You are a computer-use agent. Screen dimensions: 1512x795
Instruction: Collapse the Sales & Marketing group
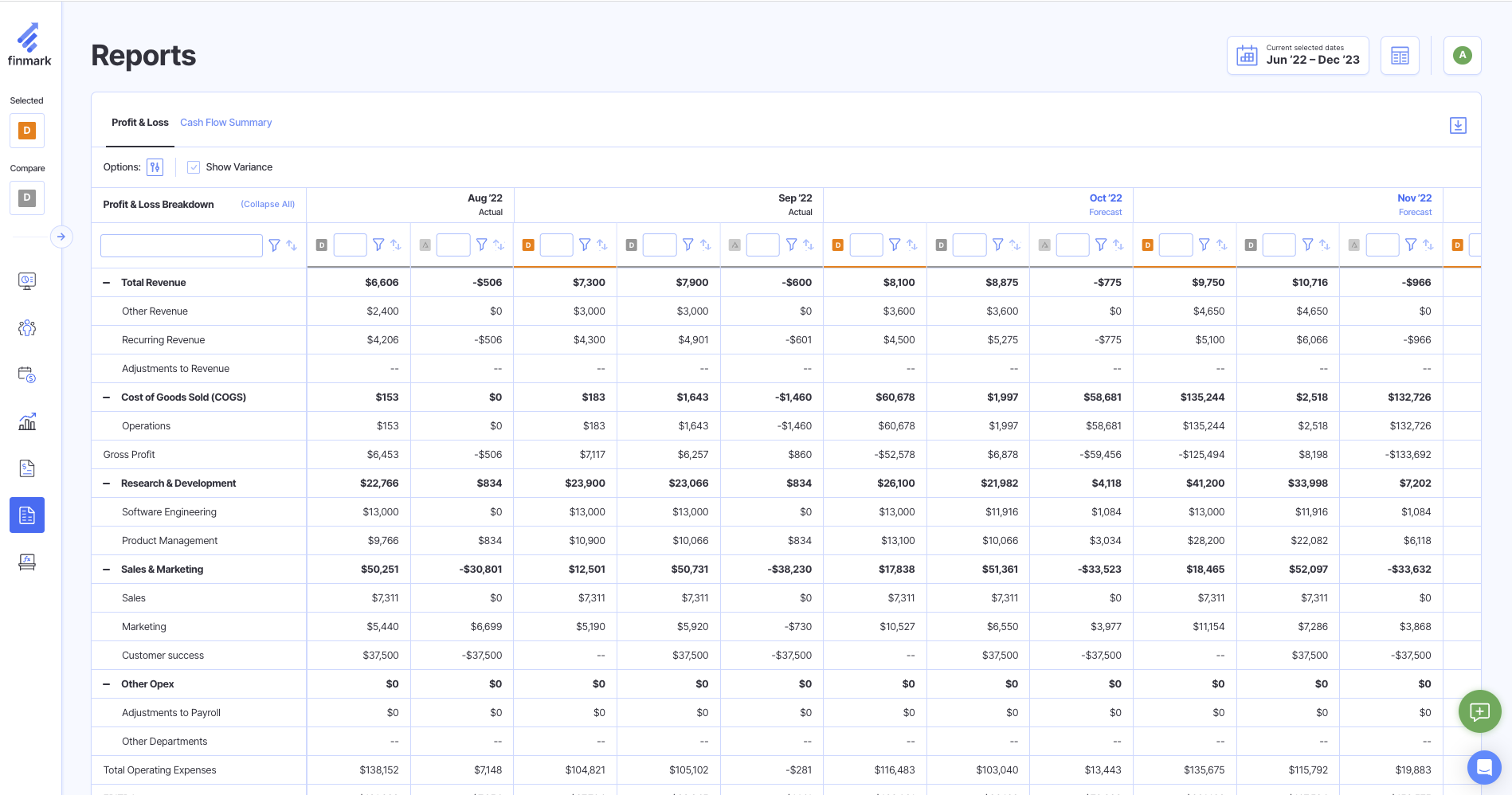[107, 570]
